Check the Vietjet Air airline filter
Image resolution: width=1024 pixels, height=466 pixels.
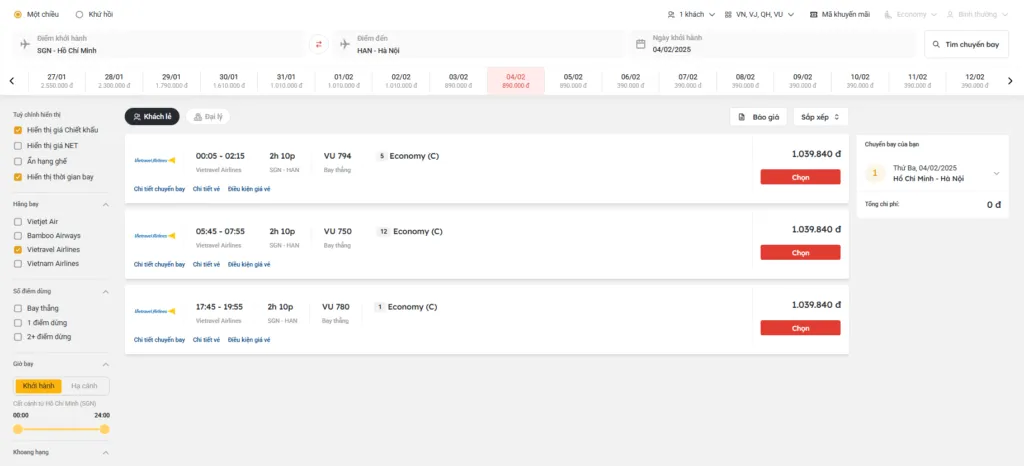[18, 221]
